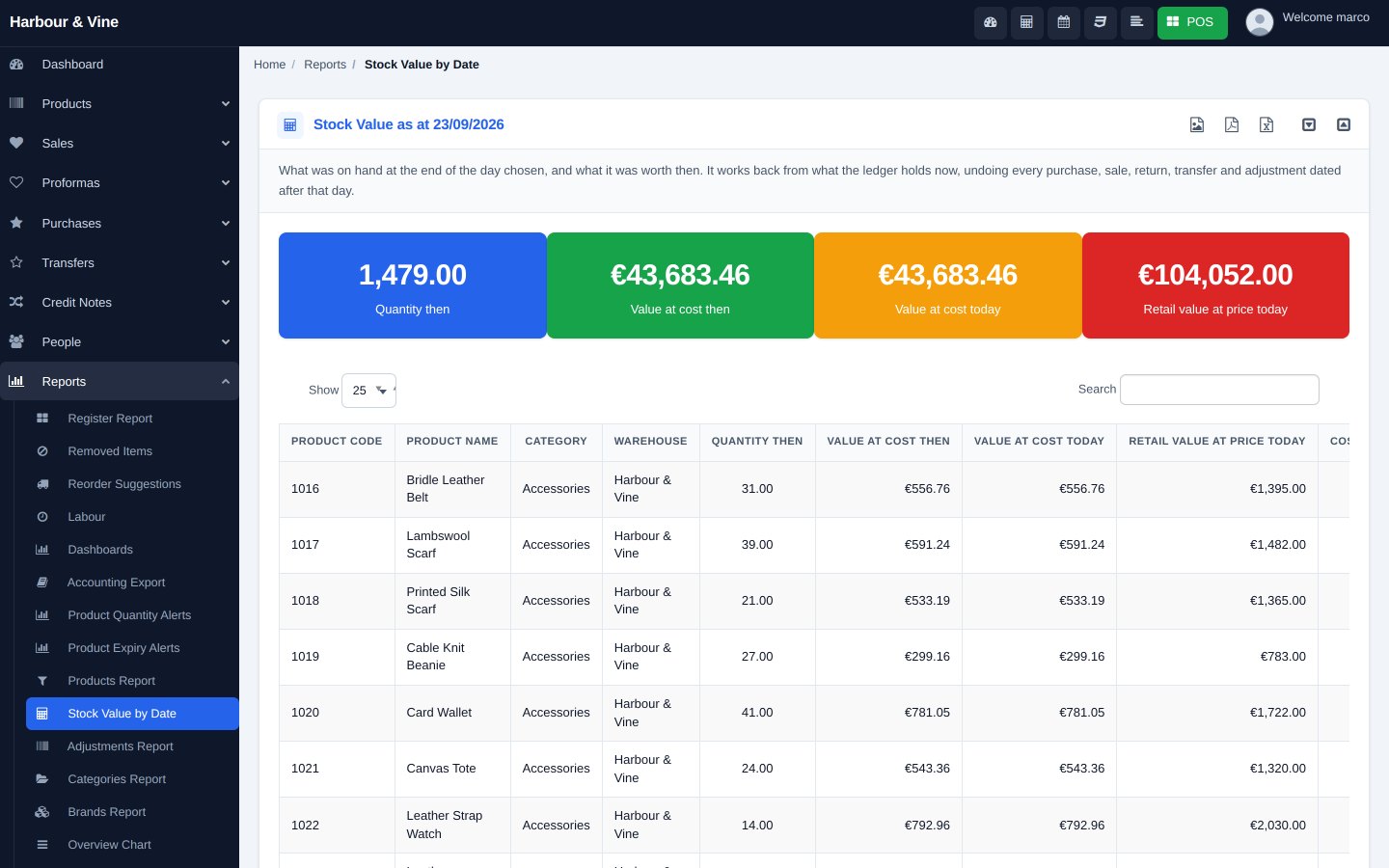Image resolution: width=1389 pixels, height=868 pixels.
Task: Click Canvas Tote product name
Action: [441, 769]
